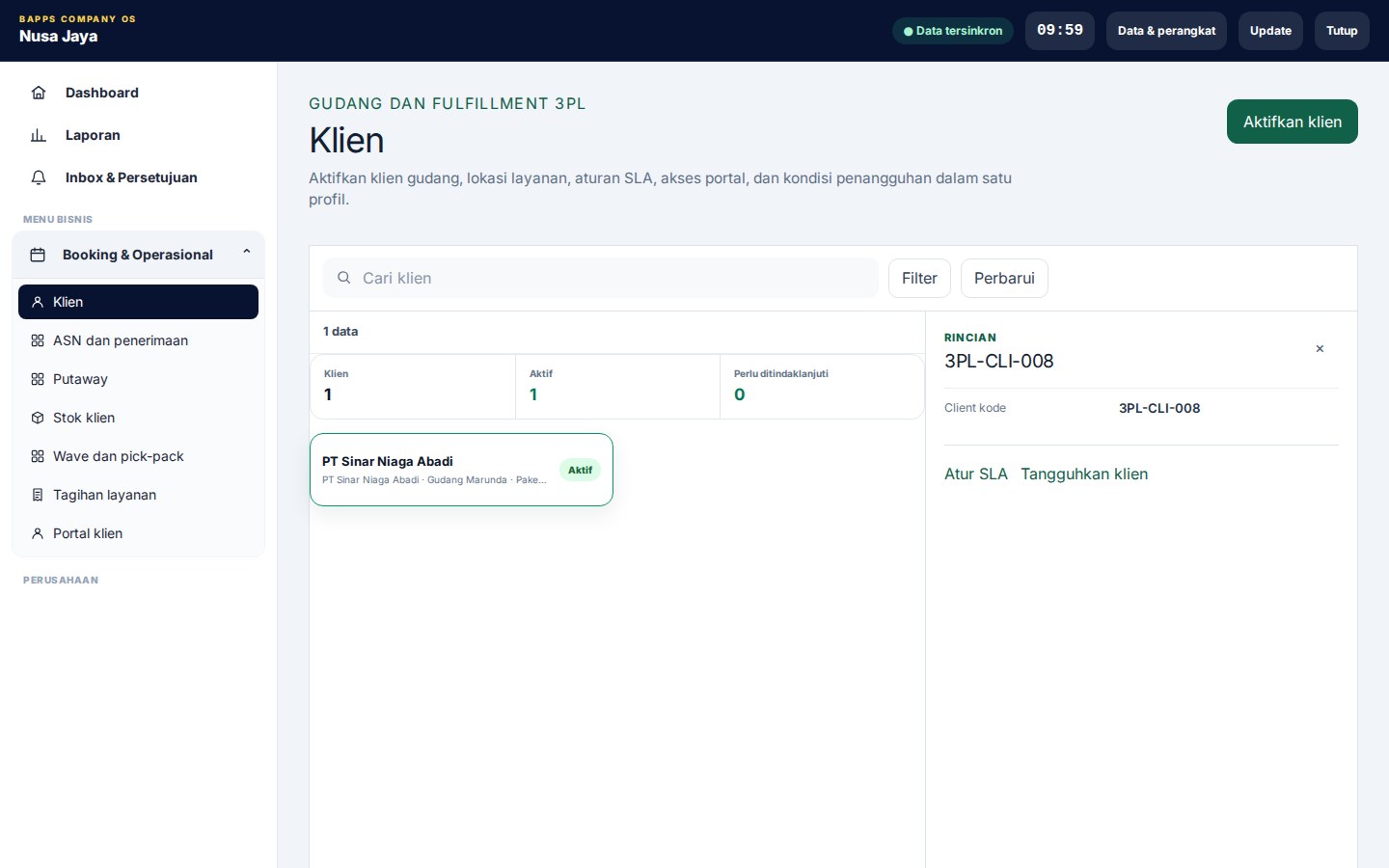Click the 1 data count label
This screenshot has height=868, width=1389.
click(x=340, y=331)
